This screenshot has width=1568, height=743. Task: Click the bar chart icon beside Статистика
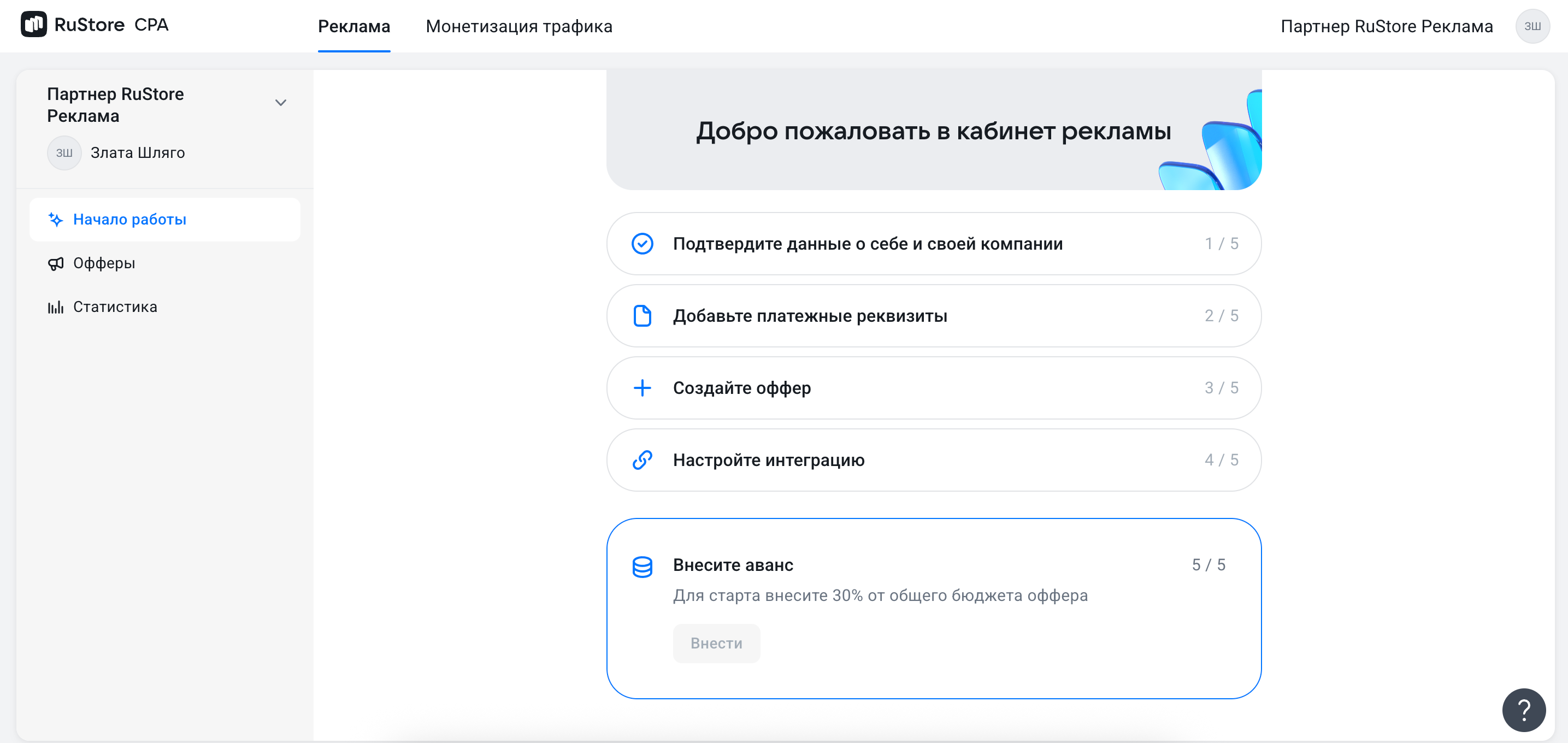tap(56, 307)
